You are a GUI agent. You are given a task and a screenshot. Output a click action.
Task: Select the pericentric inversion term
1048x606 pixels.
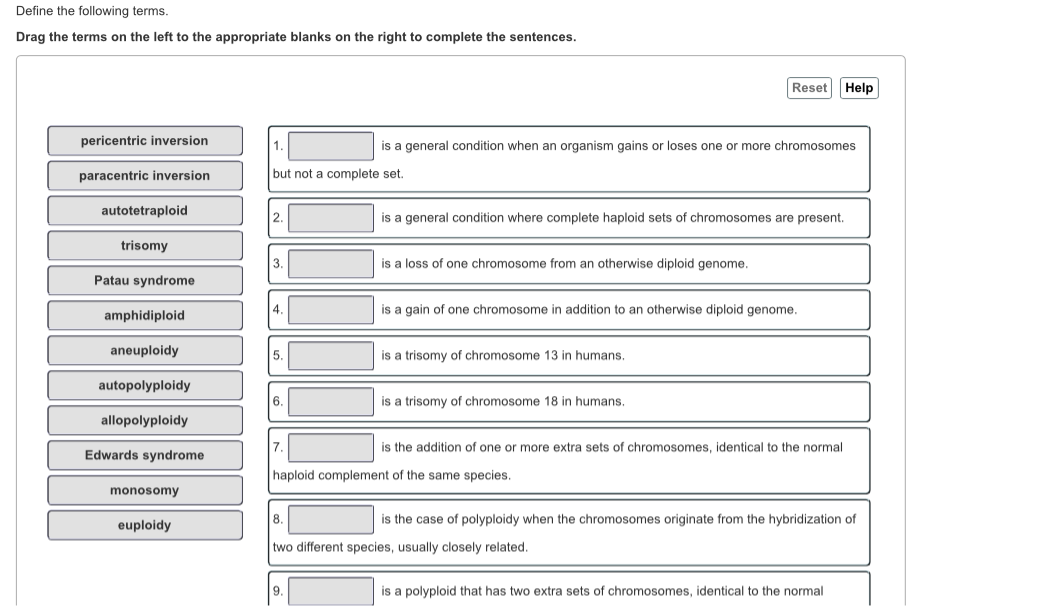[144, 140]
